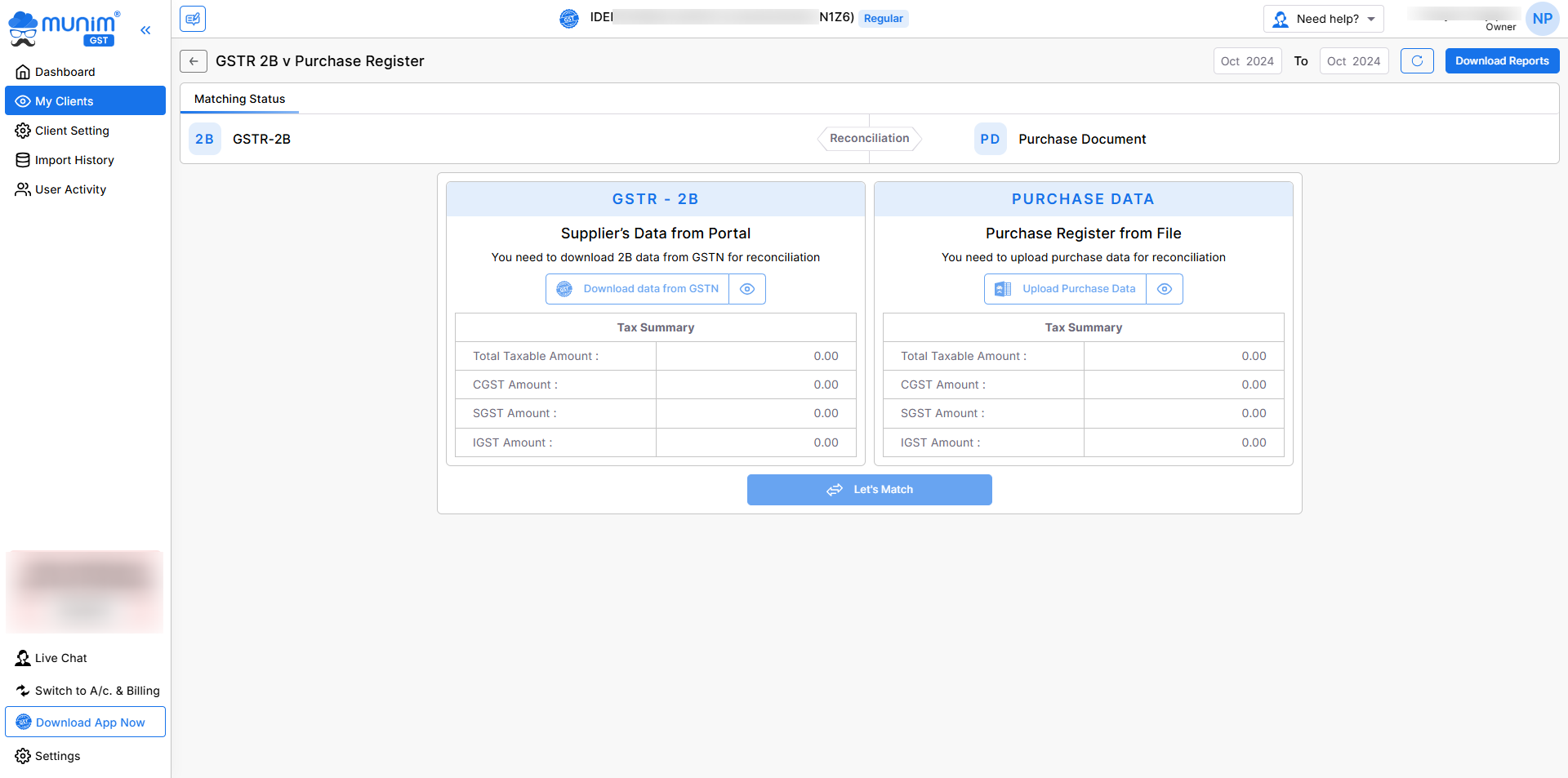
Task: Click the NP user avatar
Action: coord(1542,19)
